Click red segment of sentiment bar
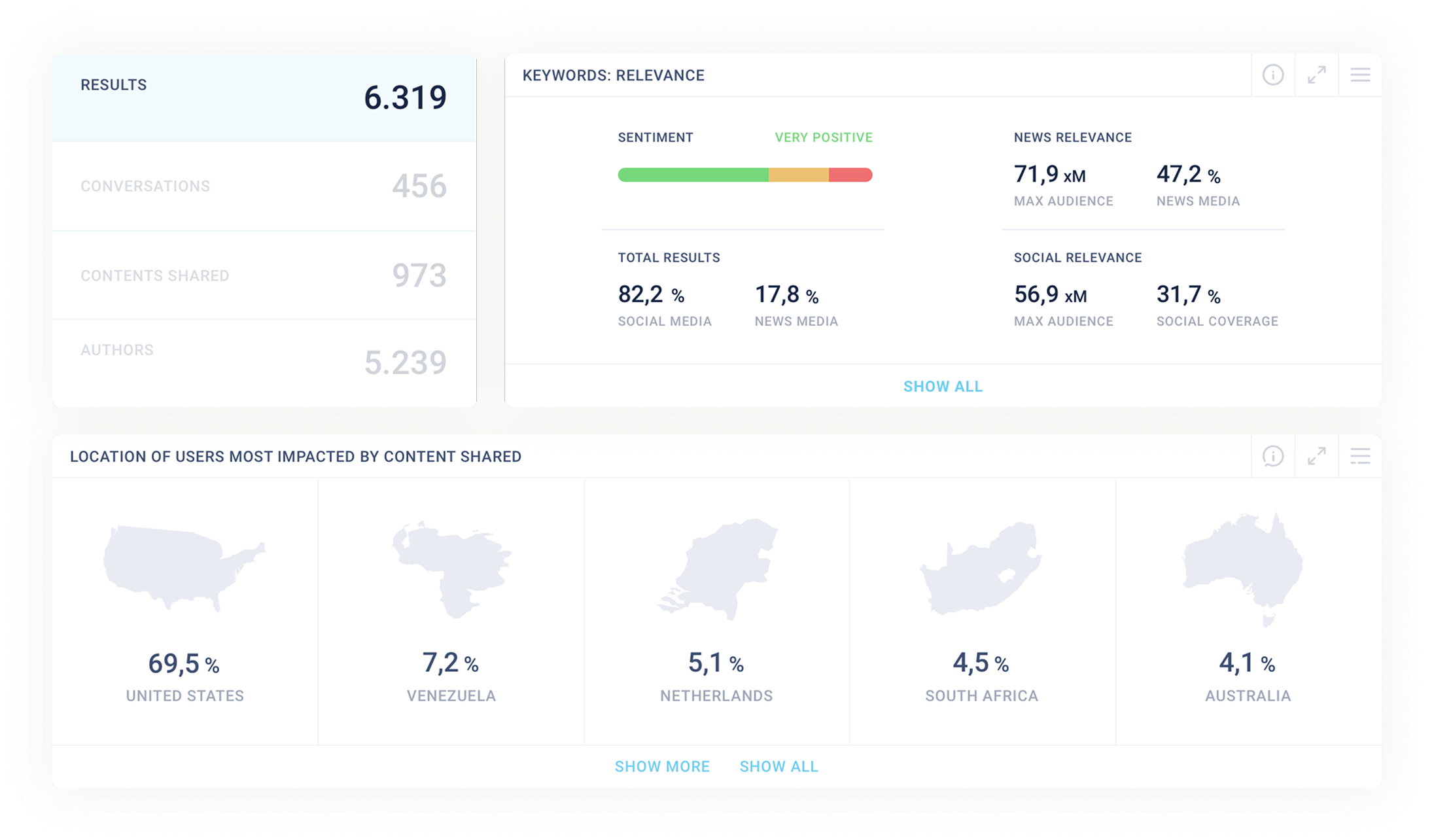Image resolution: width=1434 pixels, height=840 pixels. pos(850,175)
